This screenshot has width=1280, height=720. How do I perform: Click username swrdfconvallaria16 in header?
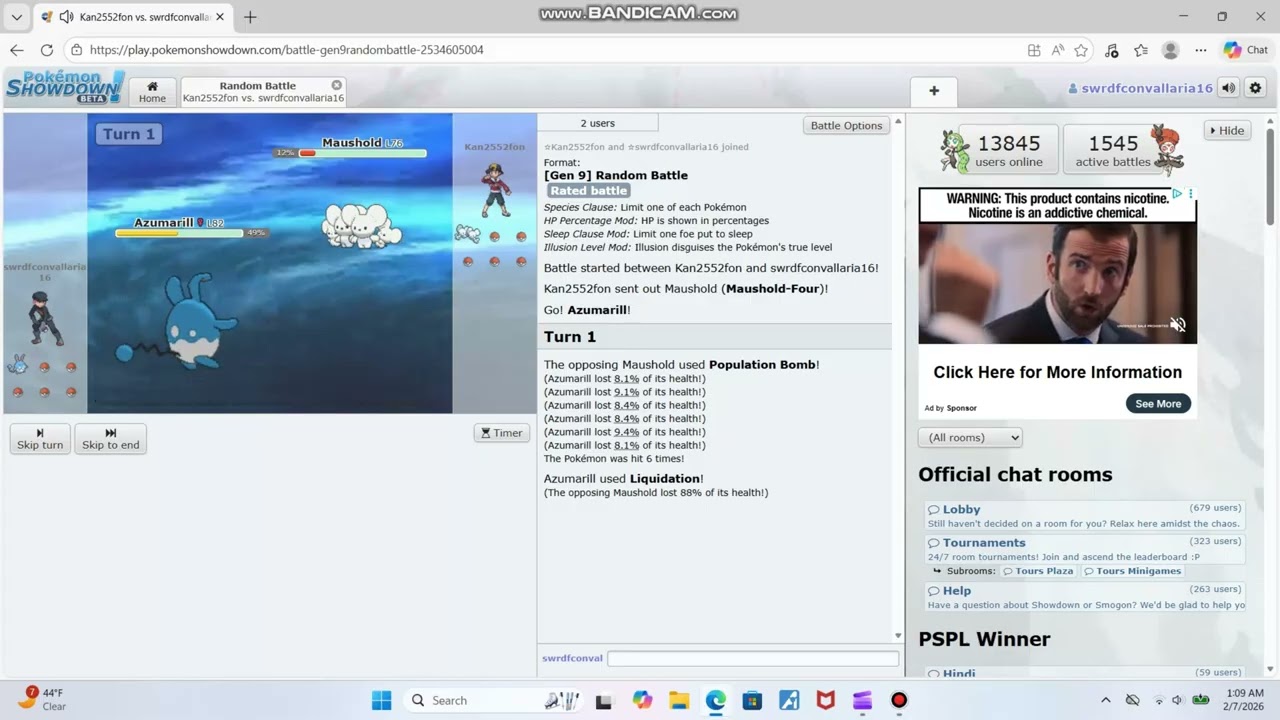point(1140,88)
